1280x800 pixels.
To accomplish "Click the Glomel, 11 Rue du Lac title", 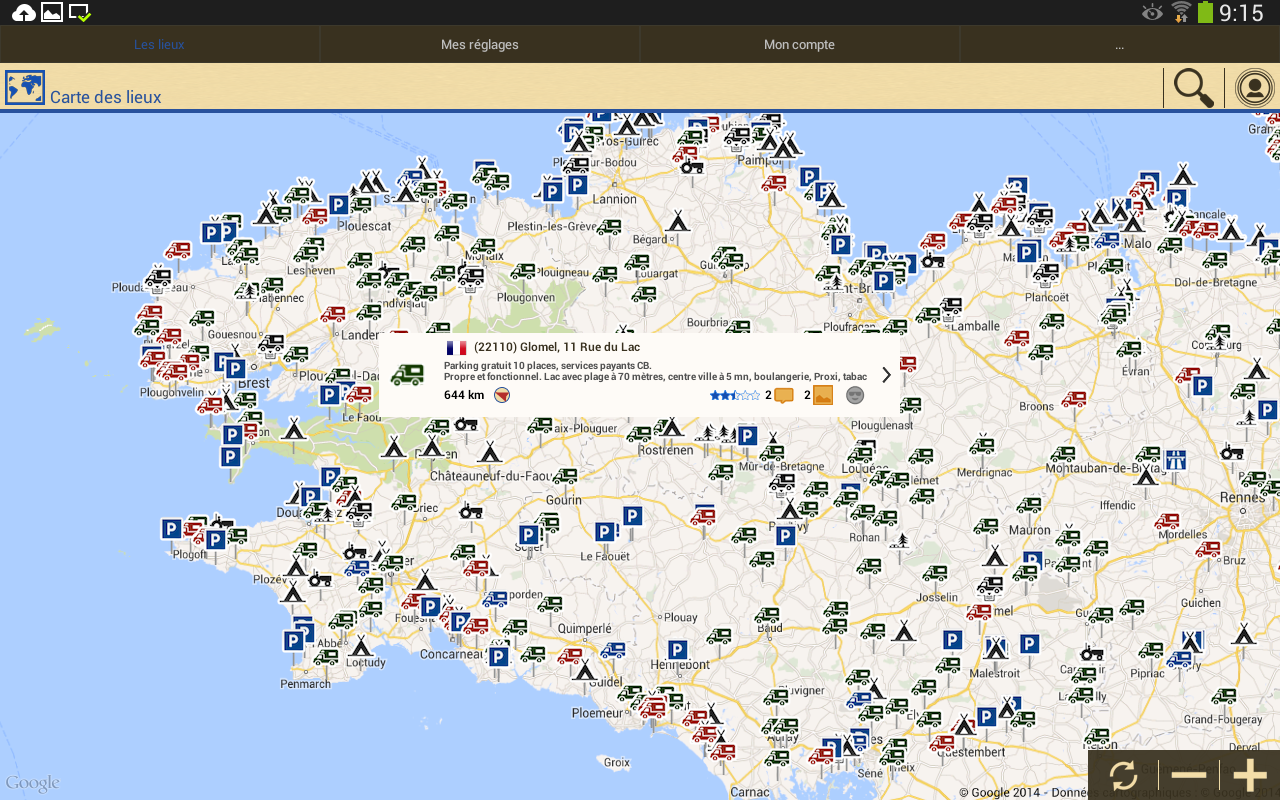I will pos(556,348).
